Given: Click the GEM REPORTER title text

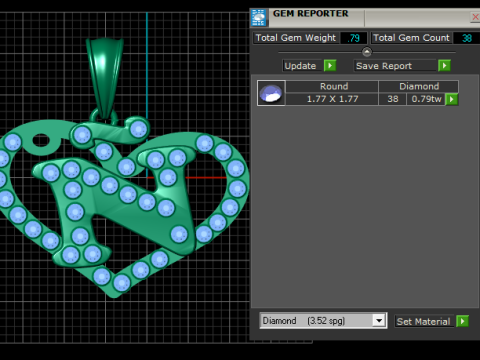Looking at the screenshot, I should tap(311, 14).
